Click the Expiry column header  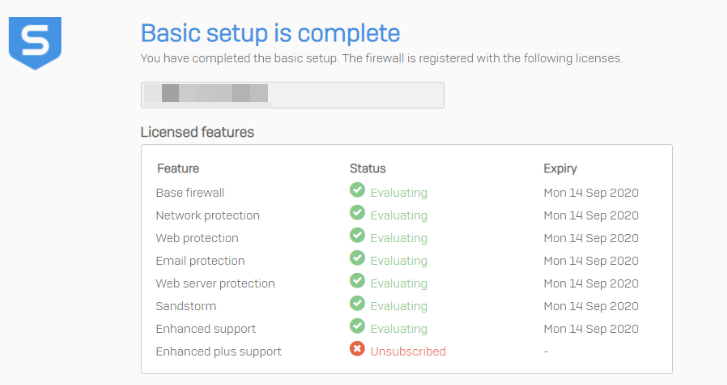pyautogui.click(x=560, y=169)
